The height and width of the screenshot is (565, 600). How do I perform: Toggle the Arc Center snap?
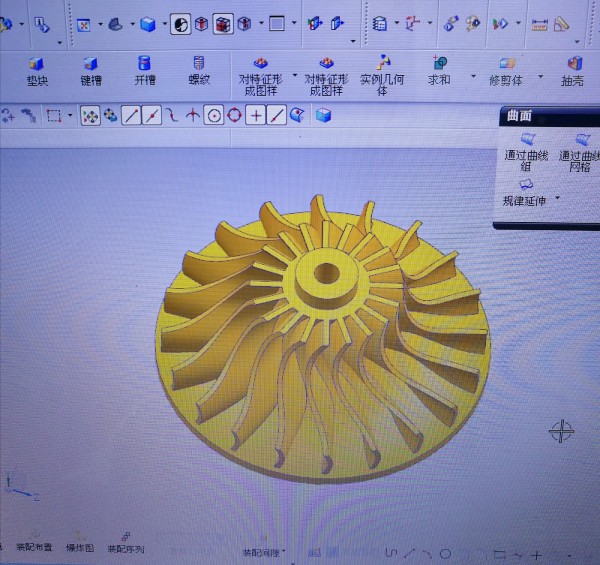coord(214,115)
